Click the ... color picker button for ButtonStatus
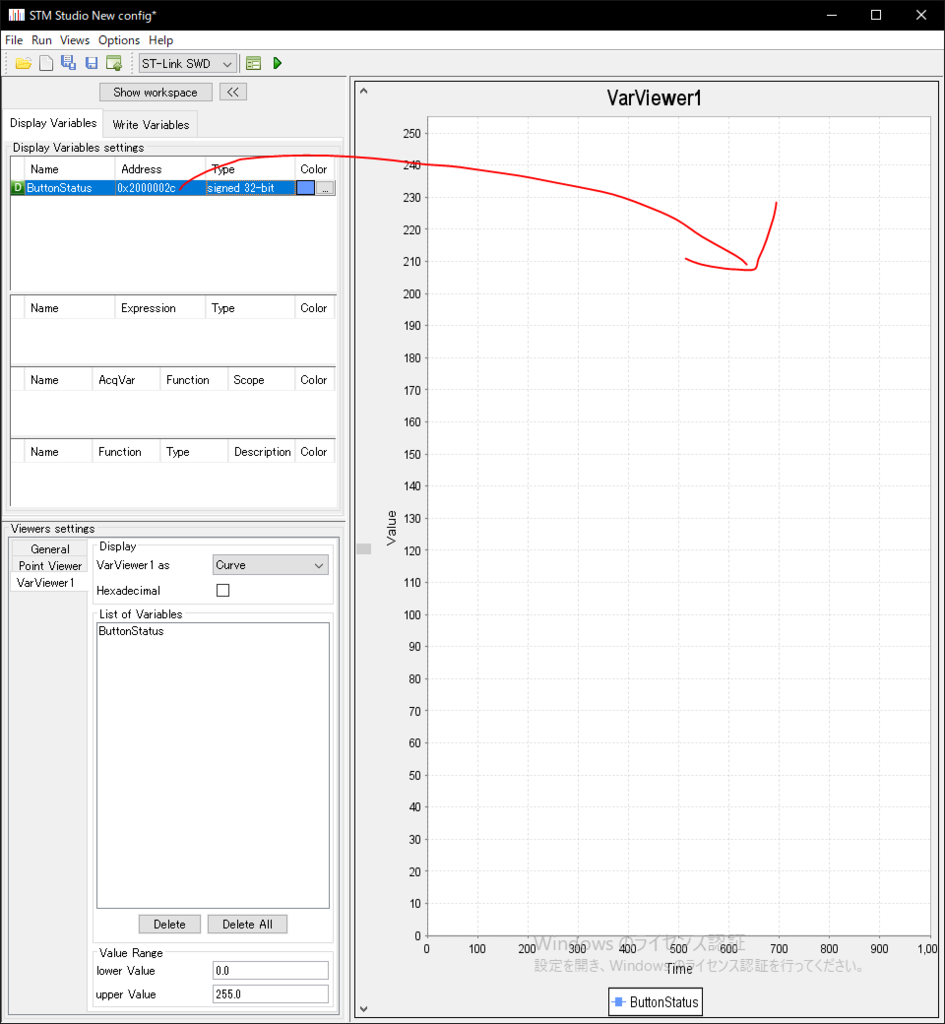945x1024 pixels. click(x=326, y=188)
